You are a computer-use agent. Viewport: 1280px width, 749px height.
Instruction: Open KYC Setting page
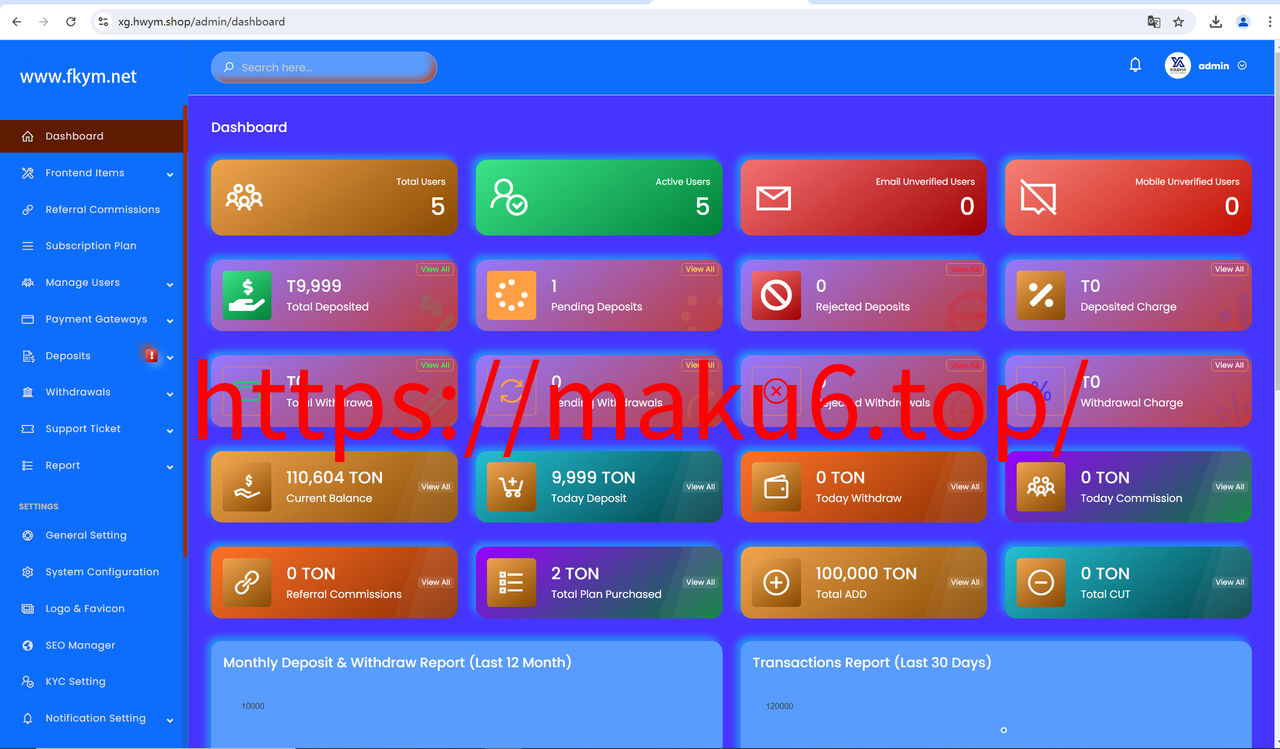(92, 681)
